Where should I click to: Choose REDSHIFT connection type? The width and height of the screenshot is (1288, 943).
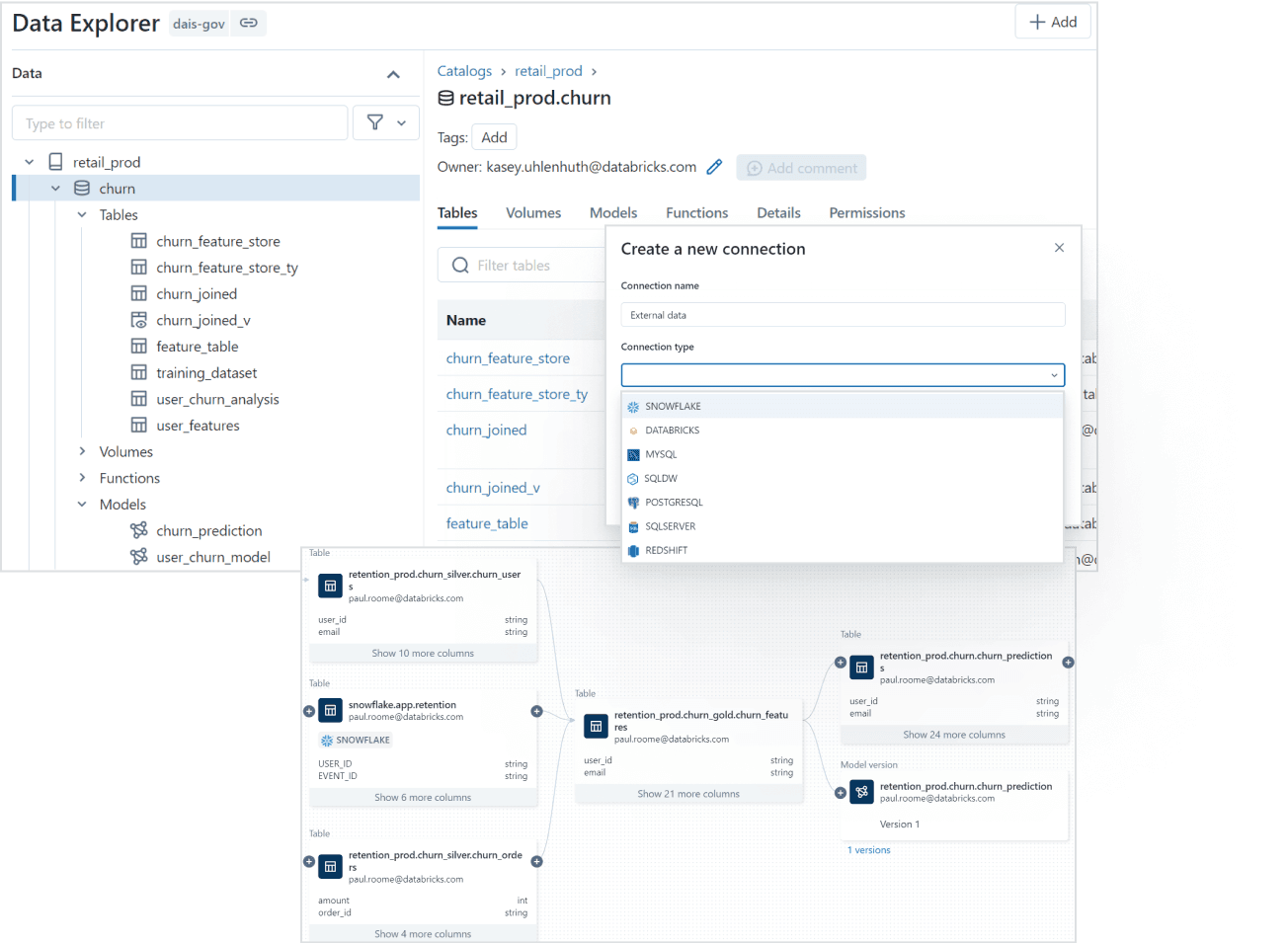click(x=843, y=550)
